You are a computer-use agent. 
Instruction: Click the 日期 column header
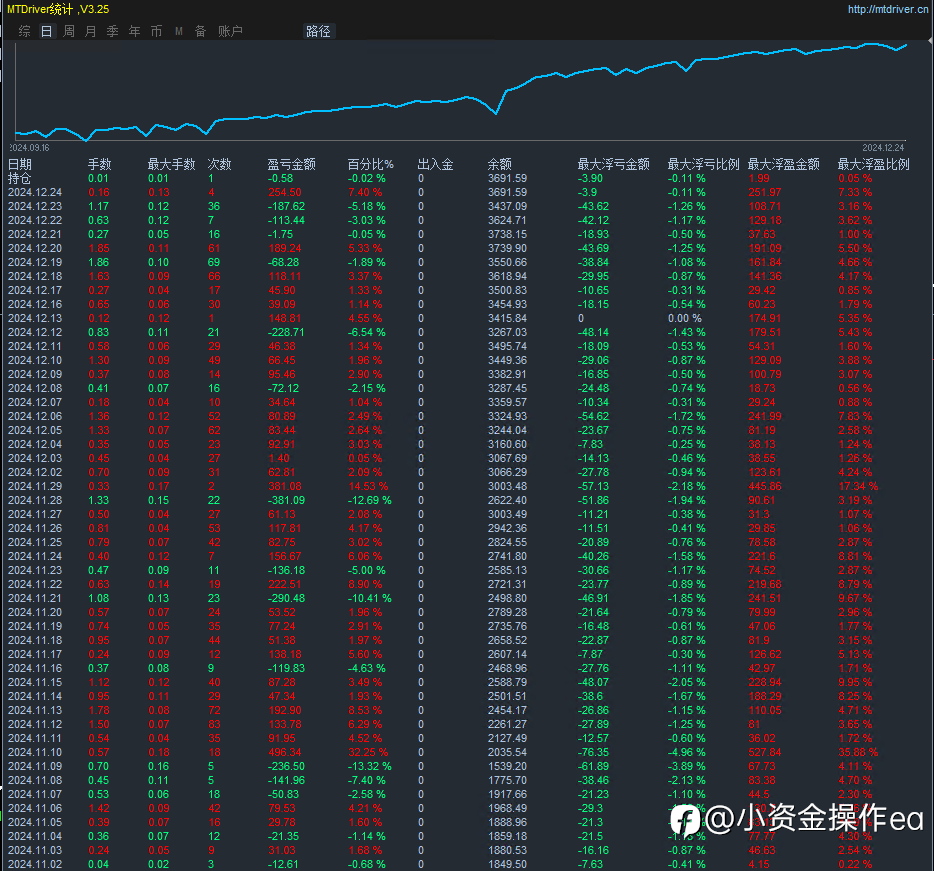20,164
